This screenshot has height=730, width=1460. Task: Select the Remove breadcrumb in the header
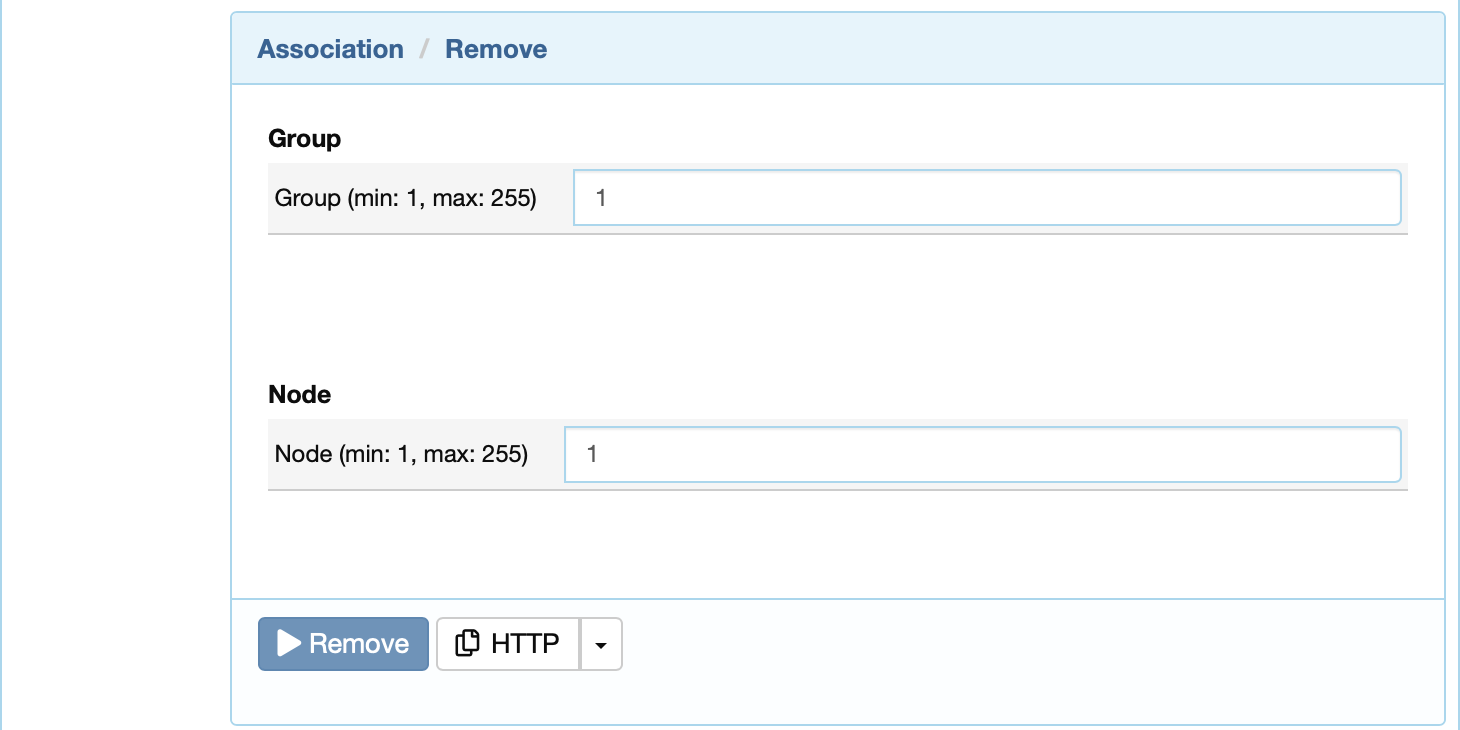496,49
